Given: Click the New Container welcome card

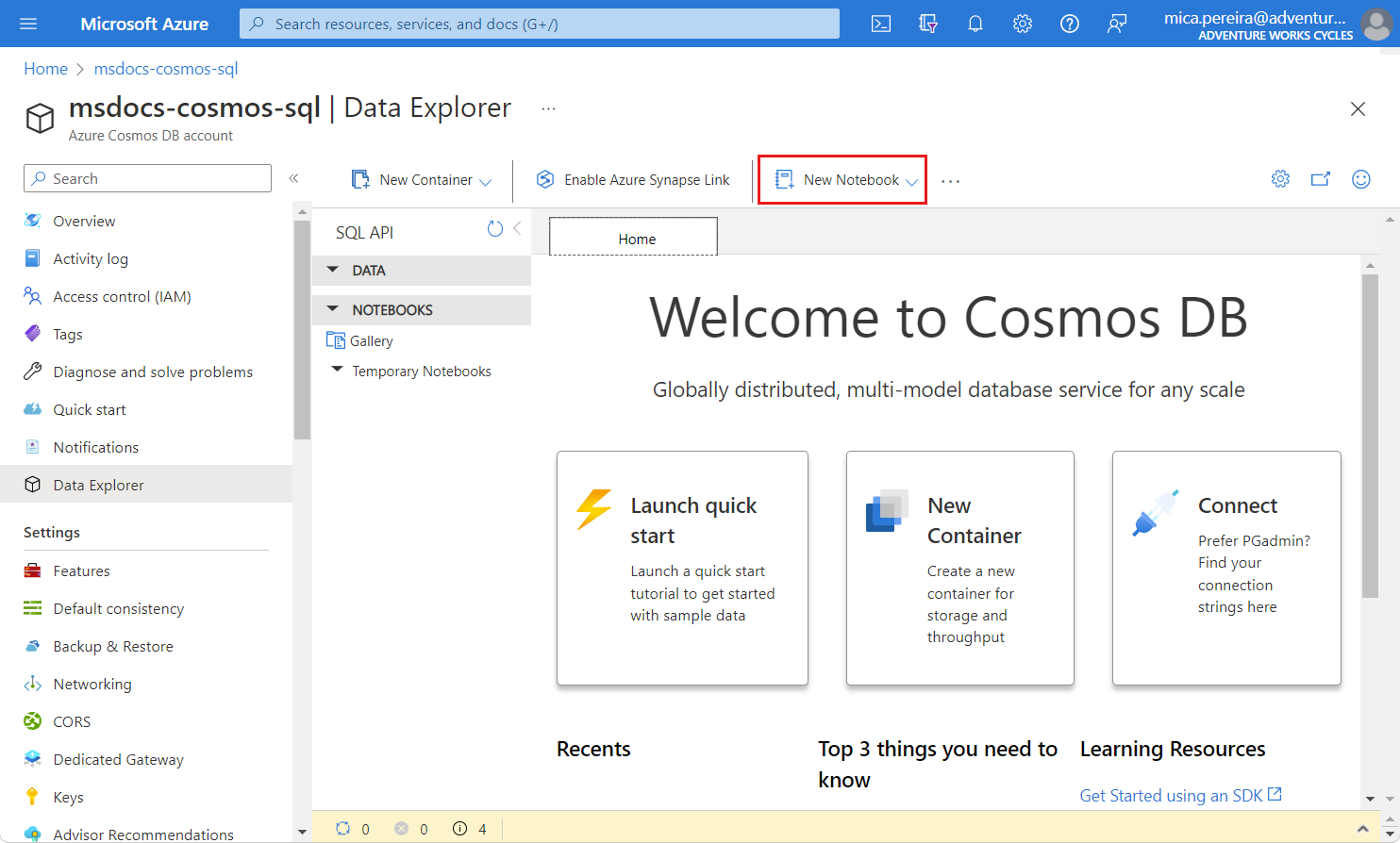Looking at the screenshot, I should (x=960, y=568).
